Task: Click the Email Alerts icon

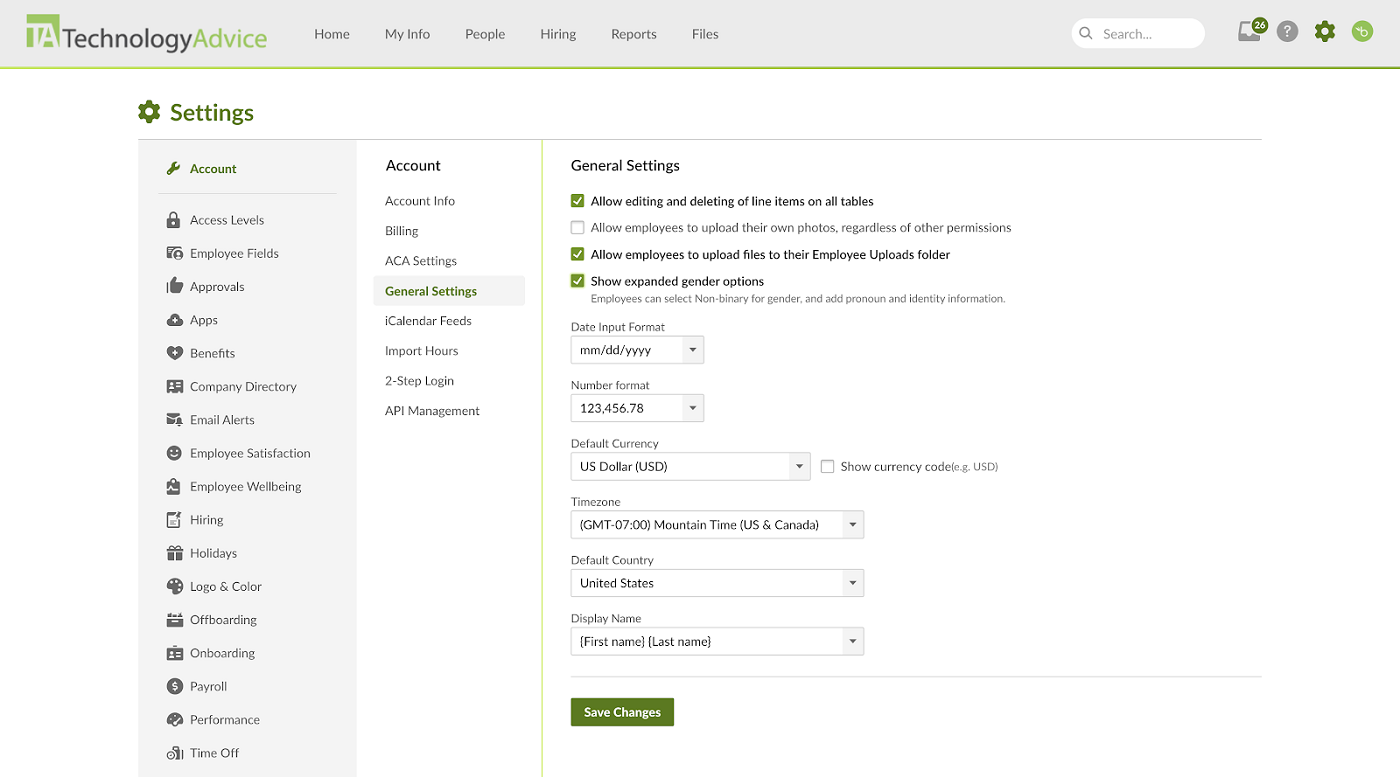Action: click(x=174, y=420)
